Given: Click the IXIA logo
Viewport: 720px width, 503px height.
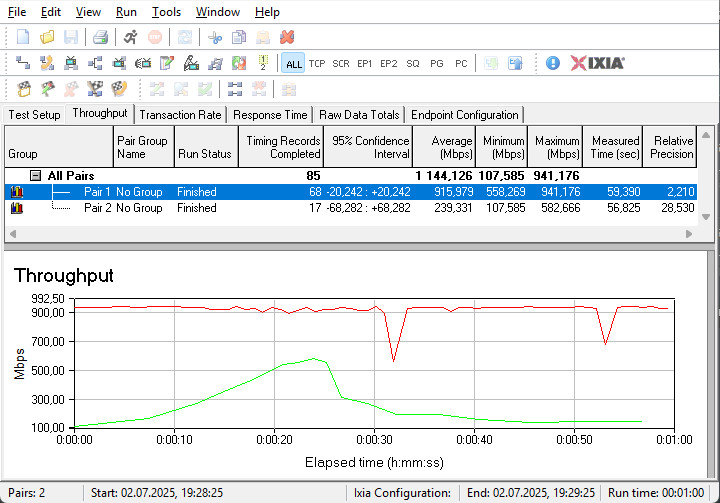Looking at the screenshot, I should coord(597,63).
